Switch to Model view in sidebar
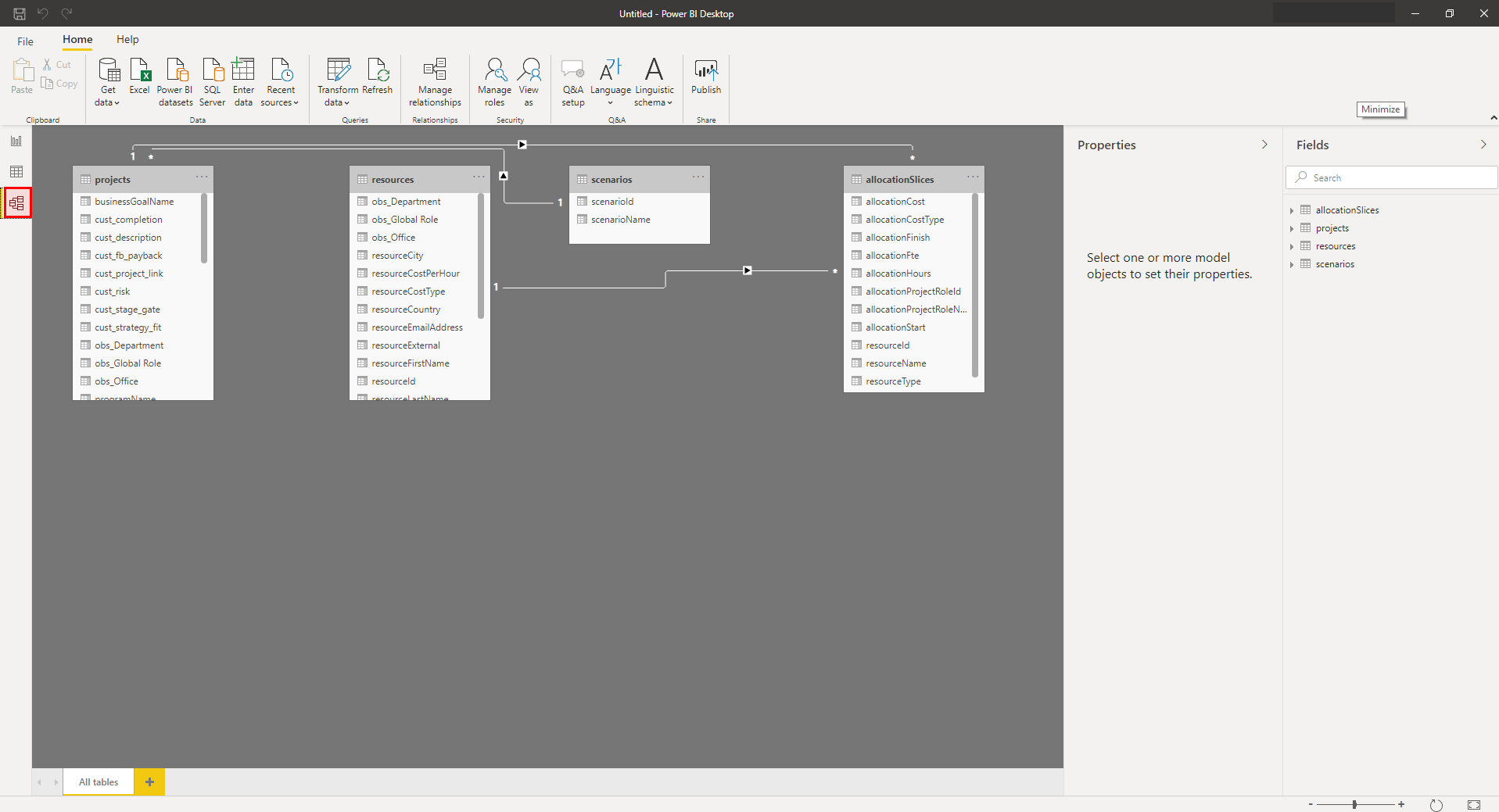This screenshot has width=1499, height=812. pyautogui.click(x=16, y=203)
